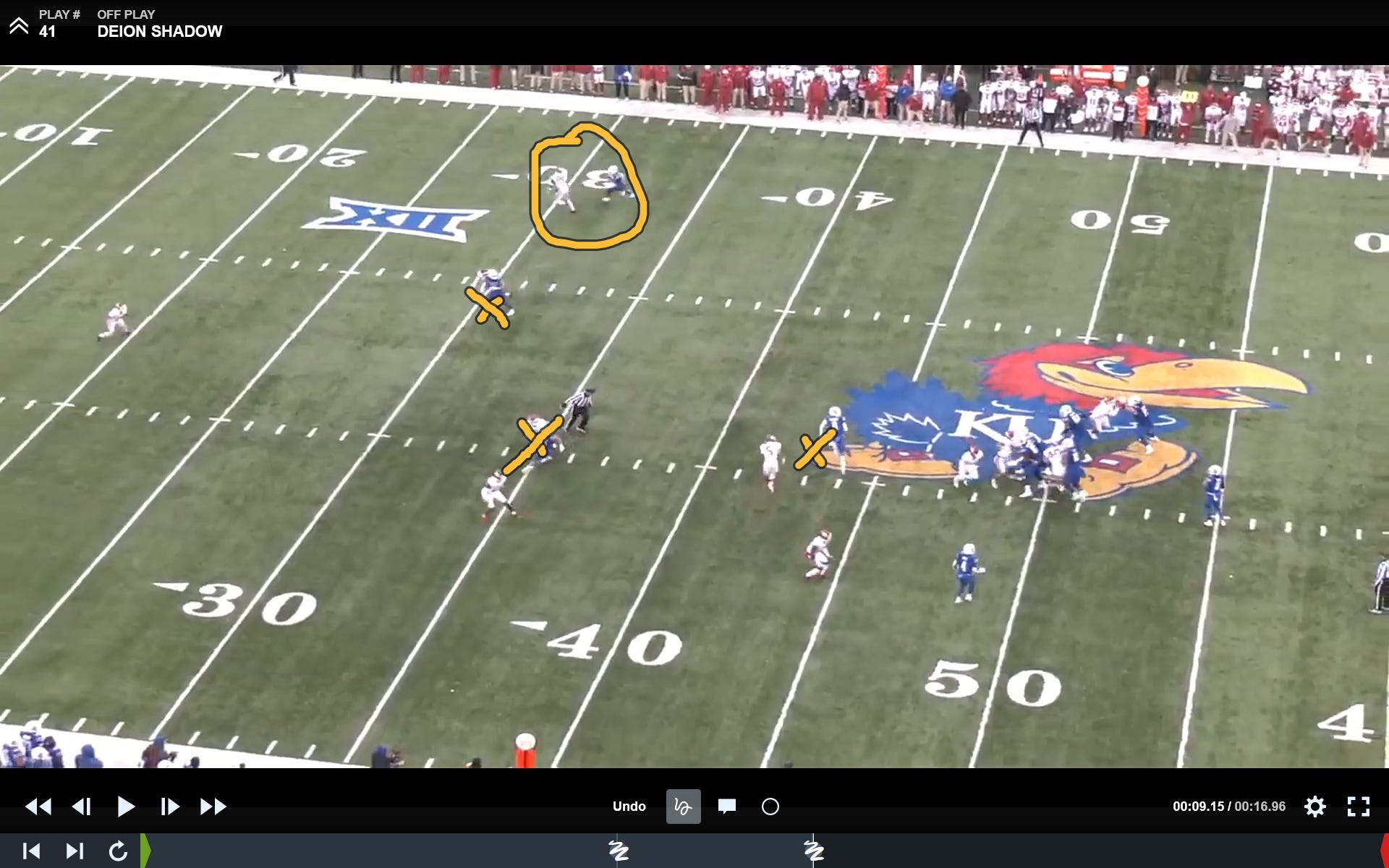Click the PLAY # 41 label

click(59, 23)
